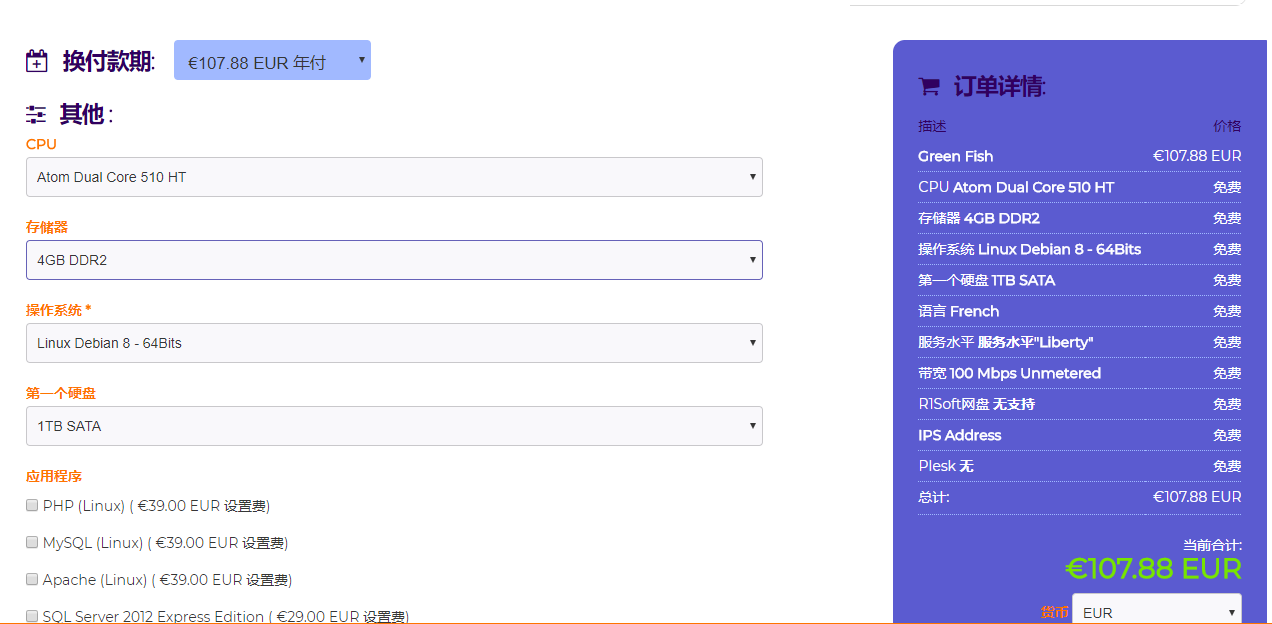1272x624 pixels.
Task: Click the green €107.88 EUR current total
Action: coord(1153,569)
